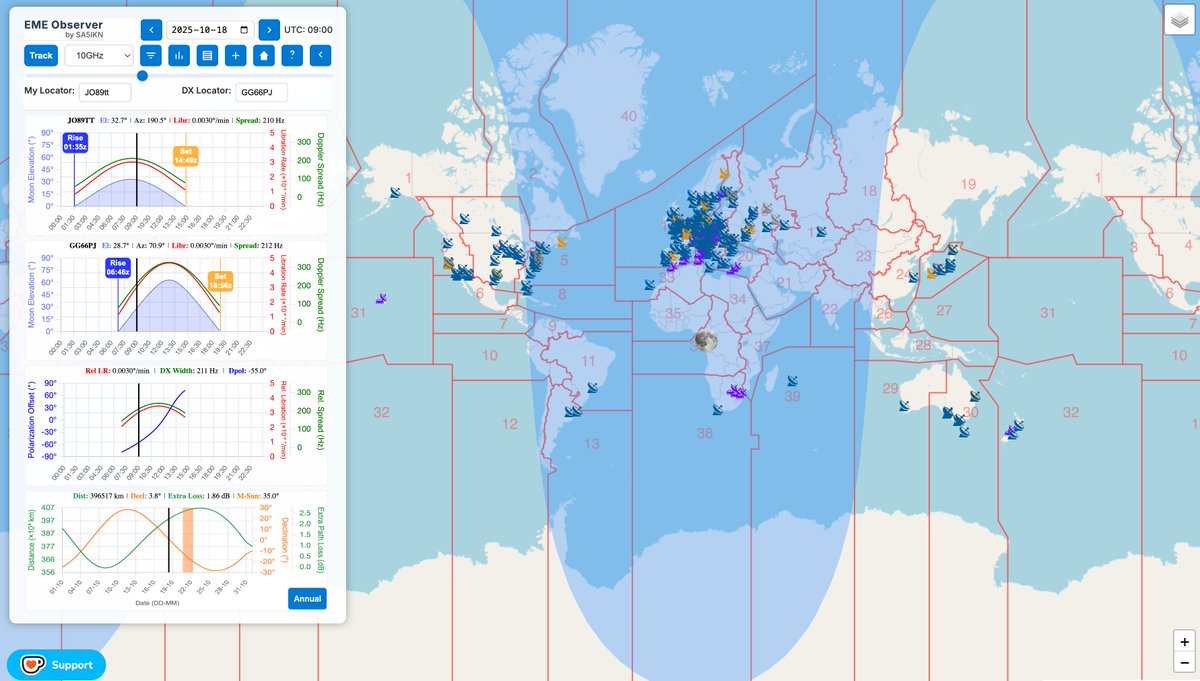Screen dimensions: 1200x681
Task: Select the home icon in the toolbar
Action: pos(263,55)
